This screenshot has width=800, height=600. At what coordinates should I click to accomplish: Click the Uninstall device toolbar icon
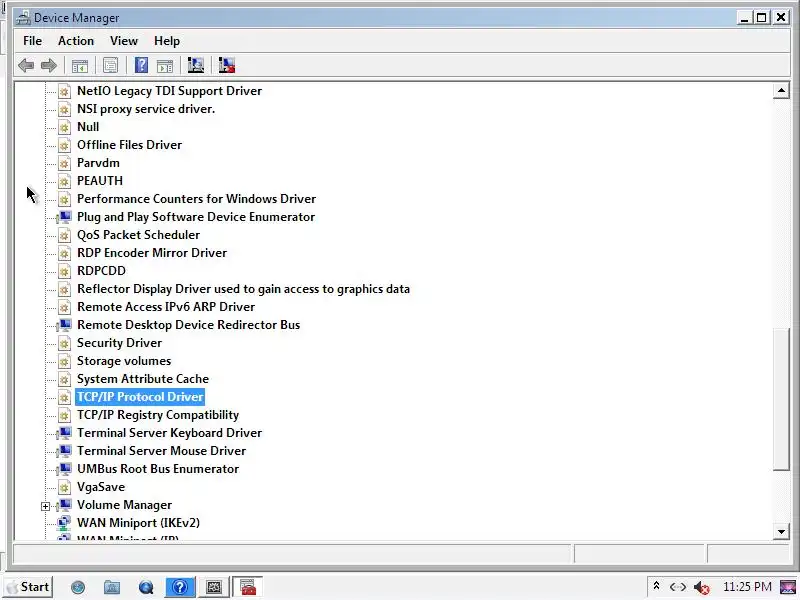pos(227,65)
